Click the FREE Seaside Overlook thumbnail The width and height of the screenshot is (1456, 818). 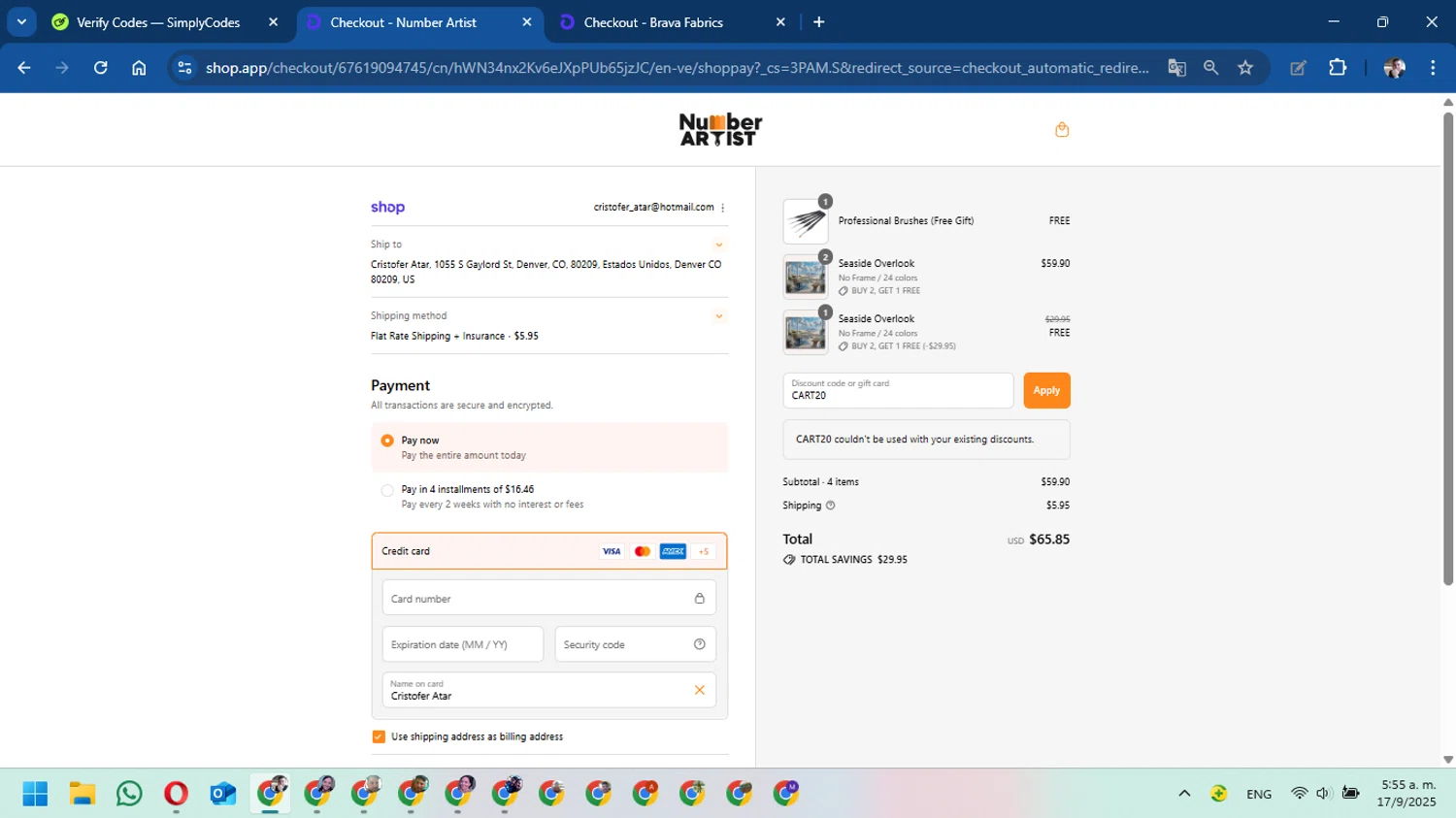[x=806, y=333]
